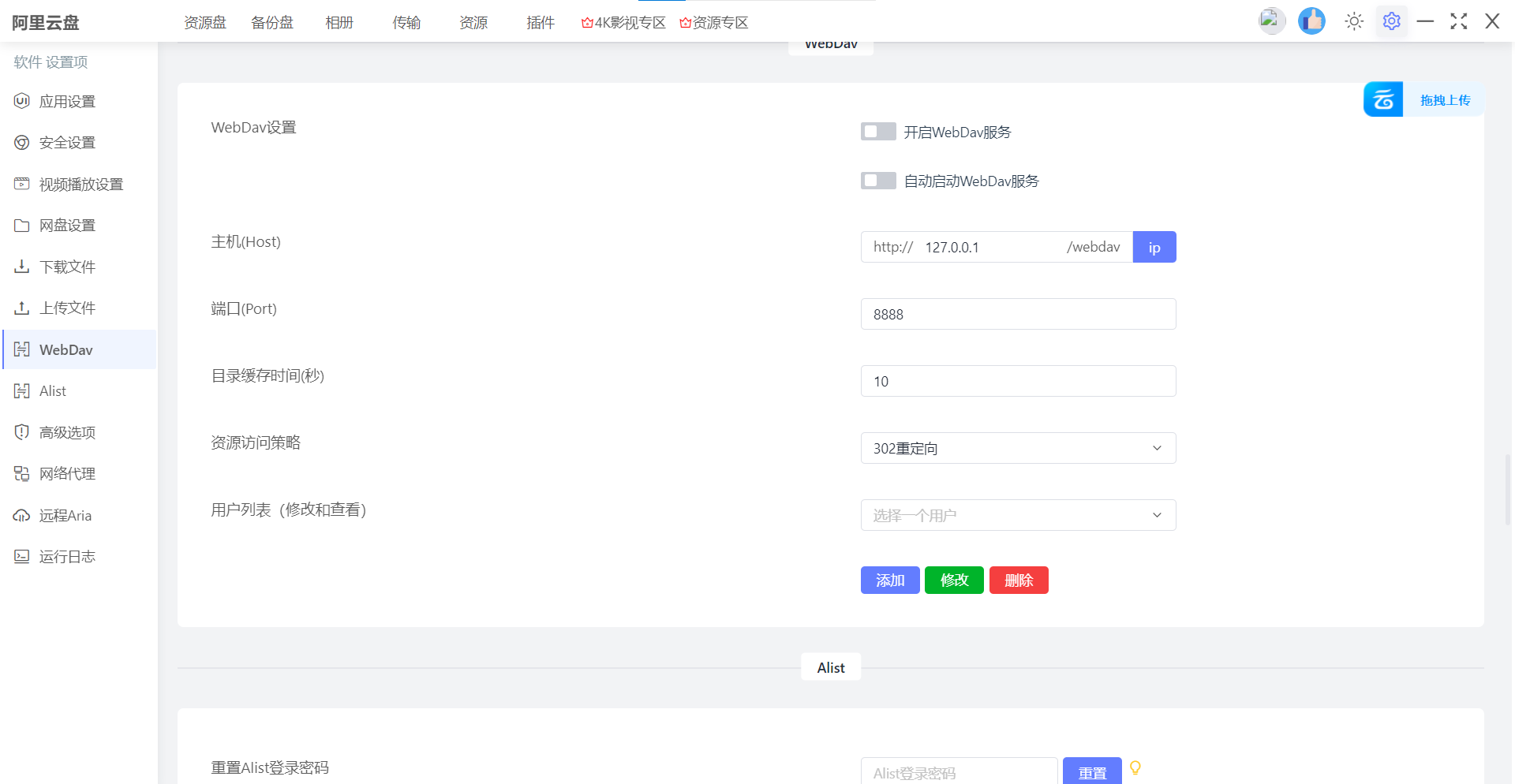This screenshot has width=1515, height=784.
Task: Click the WebDav sidebar icon
Action: pos(22,349)
